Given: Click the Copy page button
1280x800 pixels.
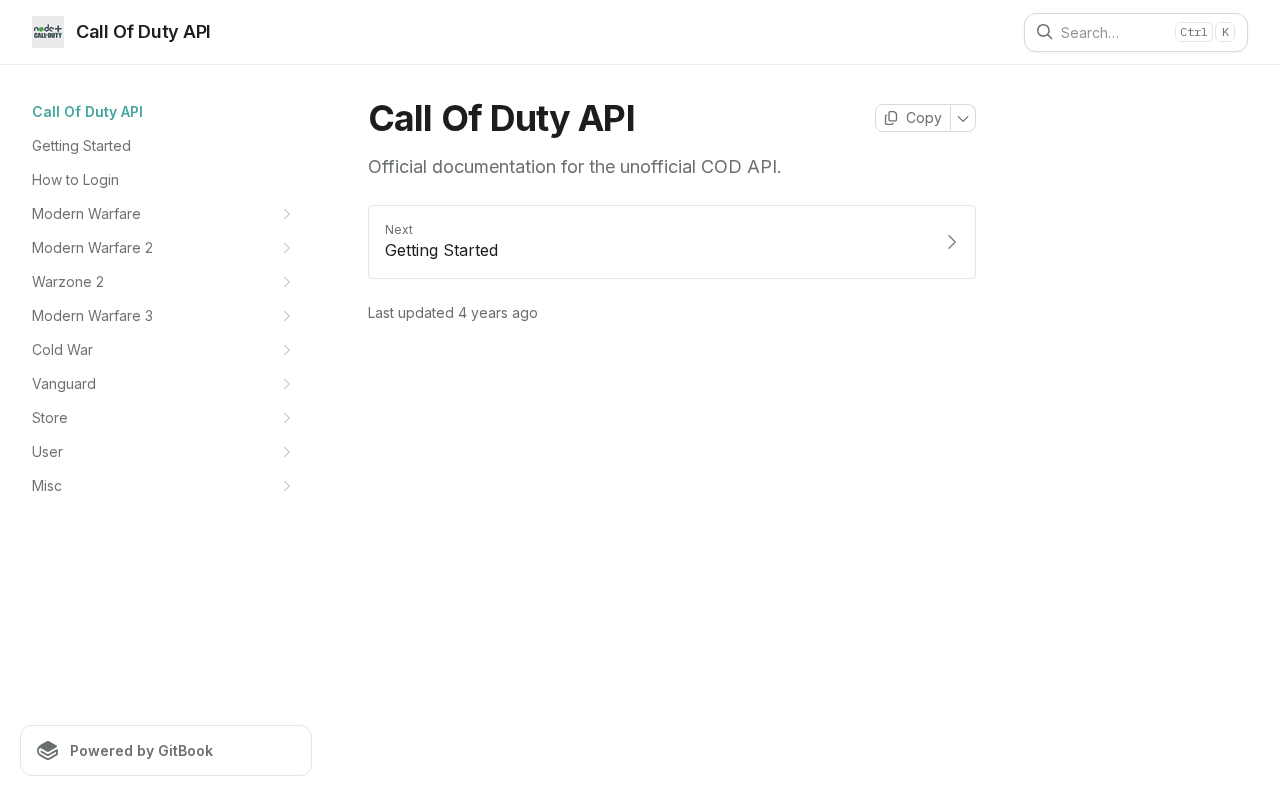Looking at the screenshot, I should [x=913, y=118].
